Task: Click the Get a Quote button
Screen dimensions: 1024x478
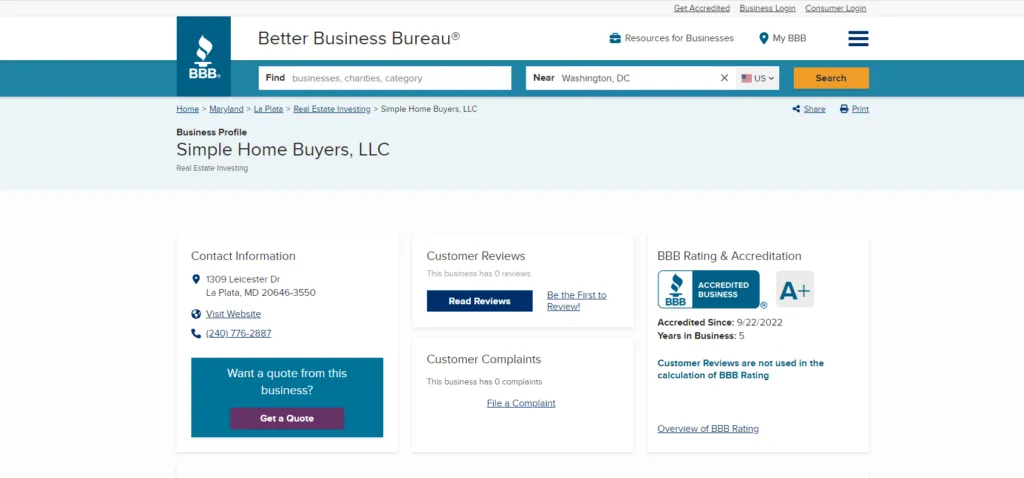Action: 287,418
